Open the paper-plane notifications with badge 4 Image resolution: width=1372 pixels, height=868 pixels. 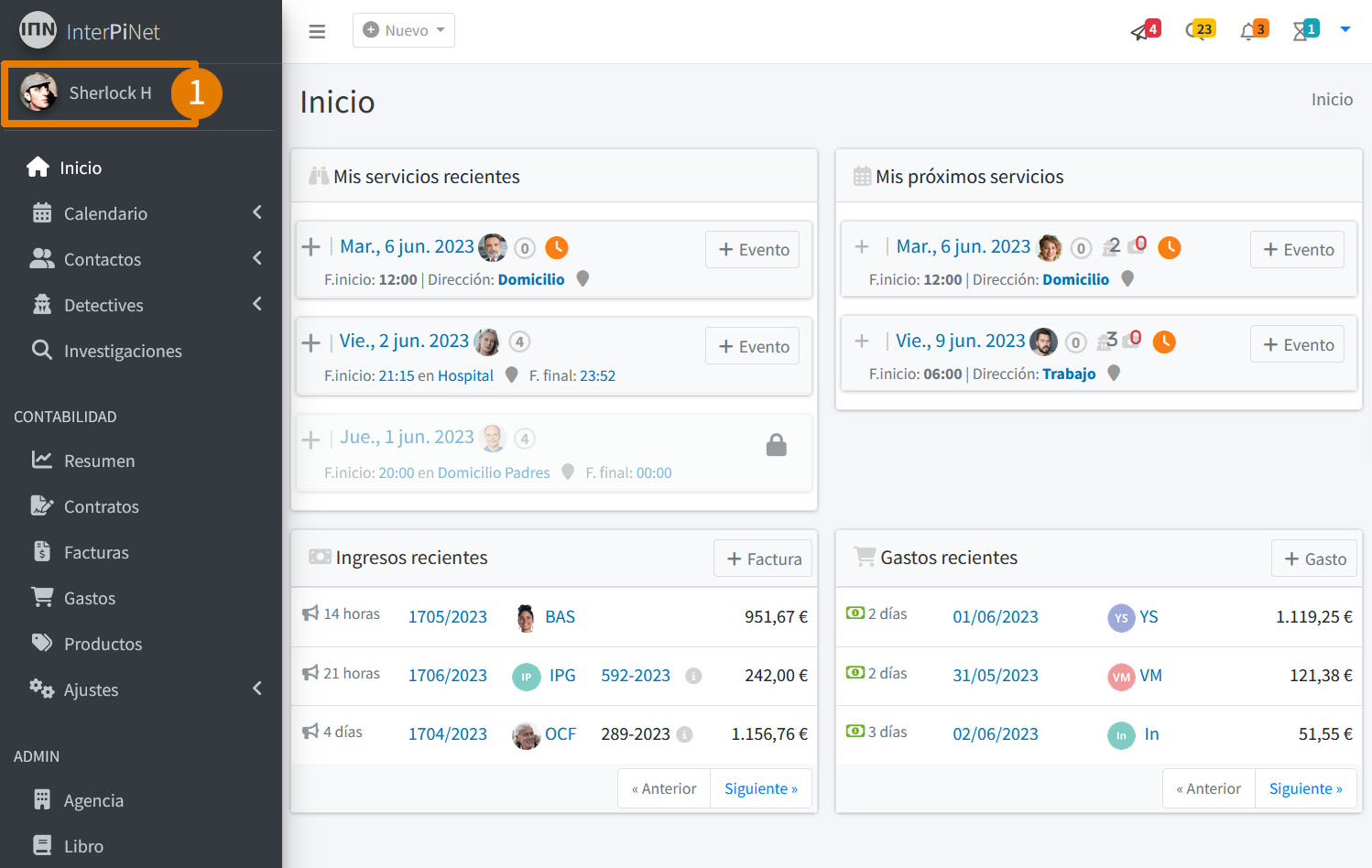pos(1145,30)
